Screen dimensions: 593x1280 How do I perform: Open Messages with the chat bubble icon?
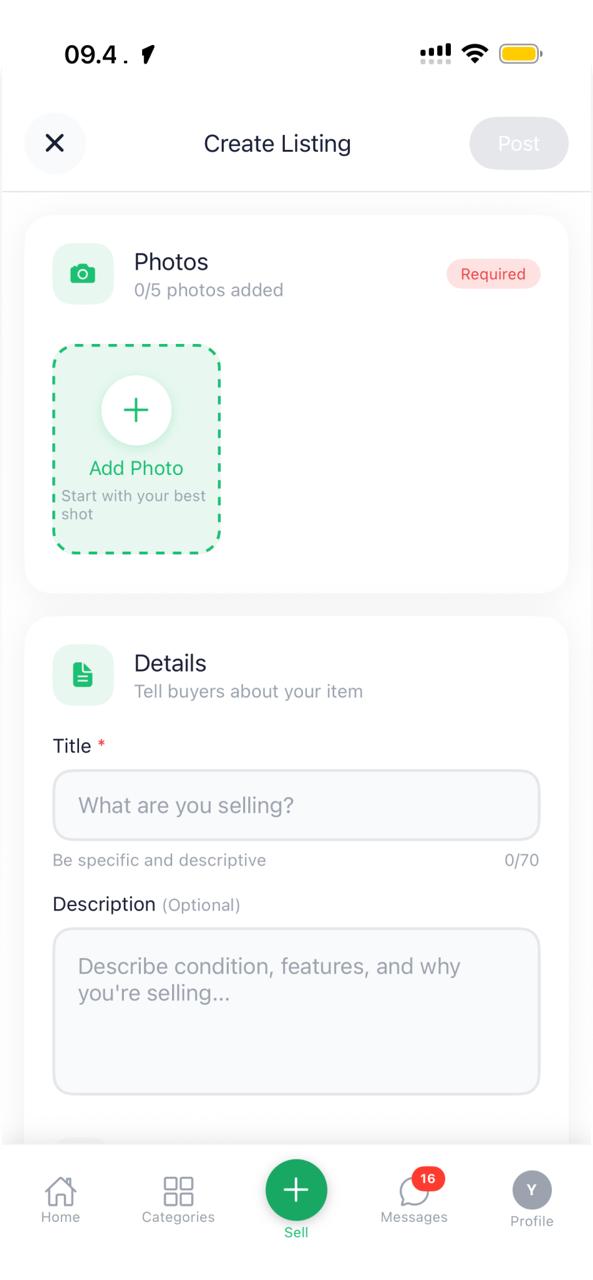point(413,1194)
